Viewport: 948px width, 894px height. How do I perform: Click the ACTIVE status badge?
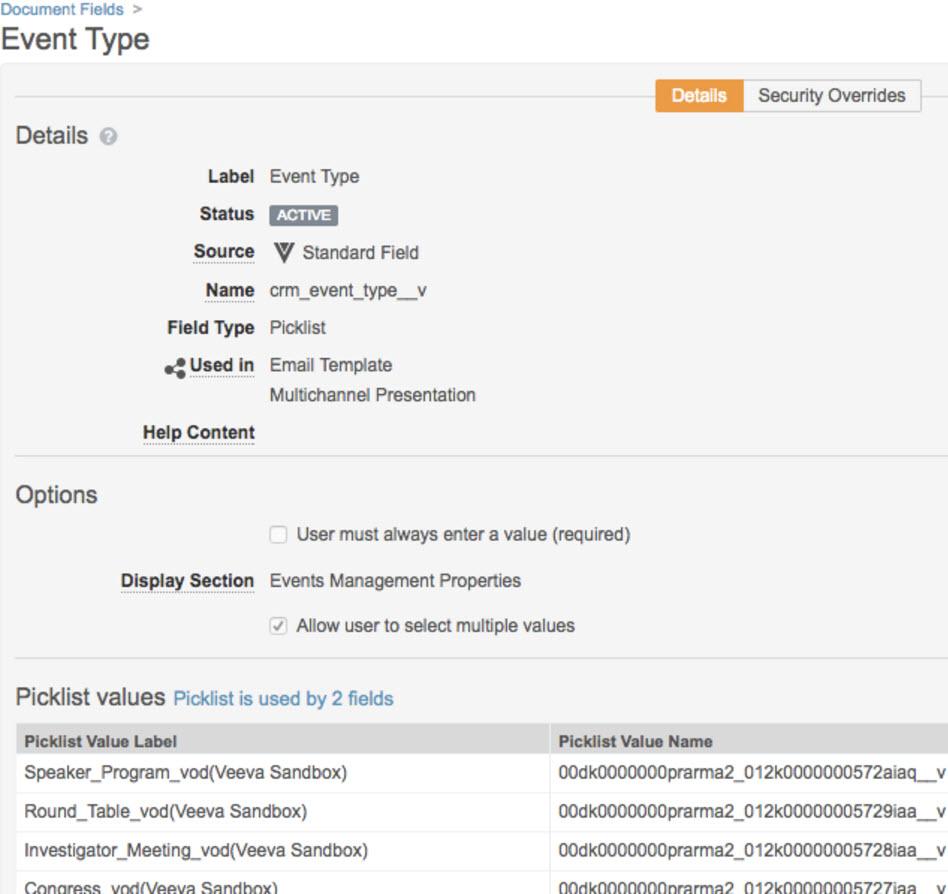[304, 215]
